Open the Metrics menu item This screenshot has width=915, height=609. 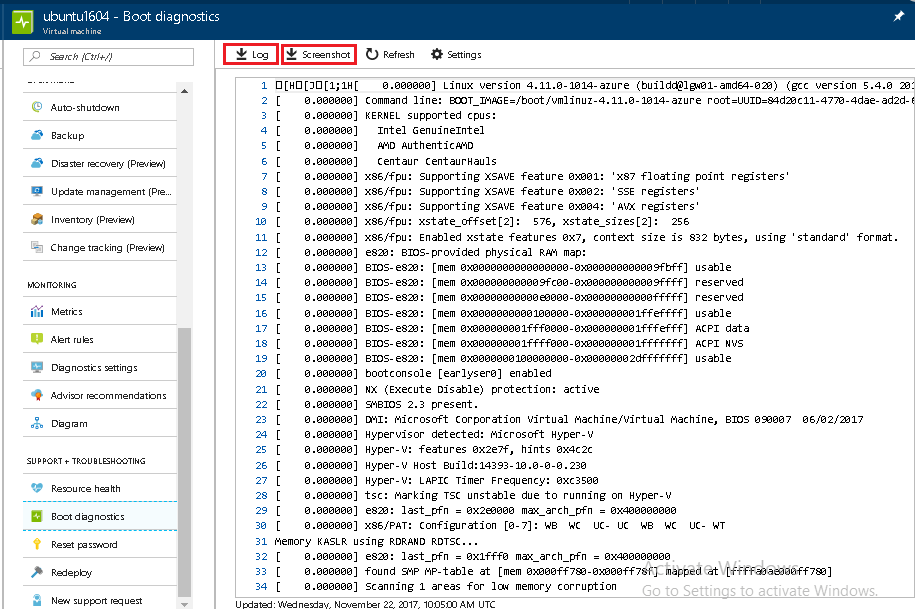pos(100,312)
